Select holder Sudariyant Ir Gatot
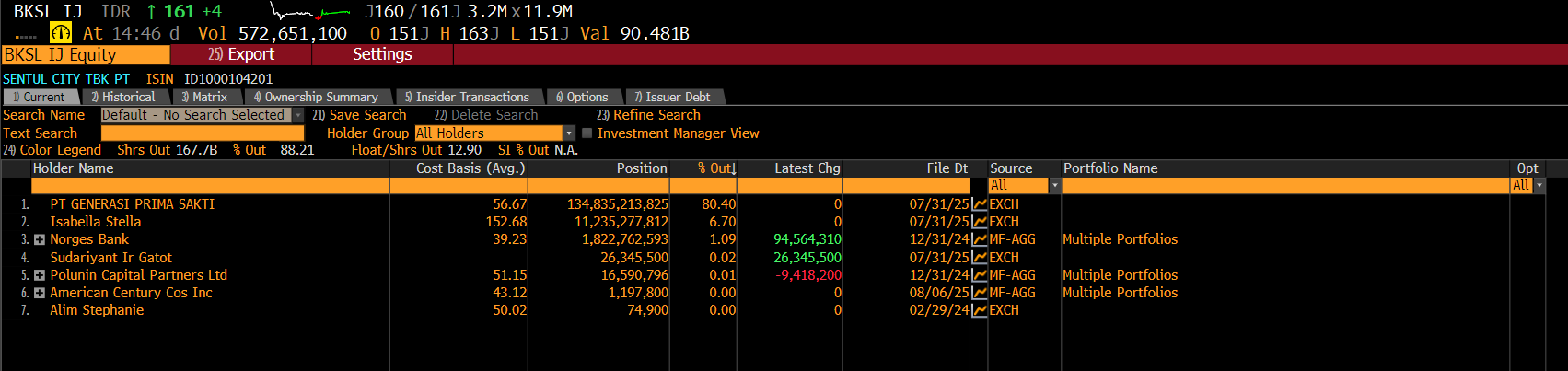Viewport: 1568px width, 371px height. click(110, 258)
